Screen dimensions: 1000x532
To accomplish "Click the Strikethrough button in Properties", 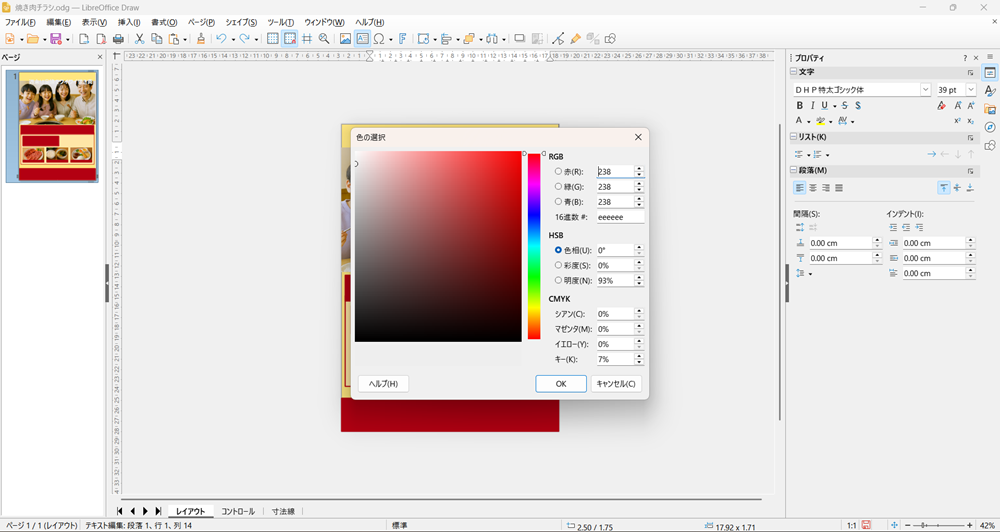I will point(845,105).
